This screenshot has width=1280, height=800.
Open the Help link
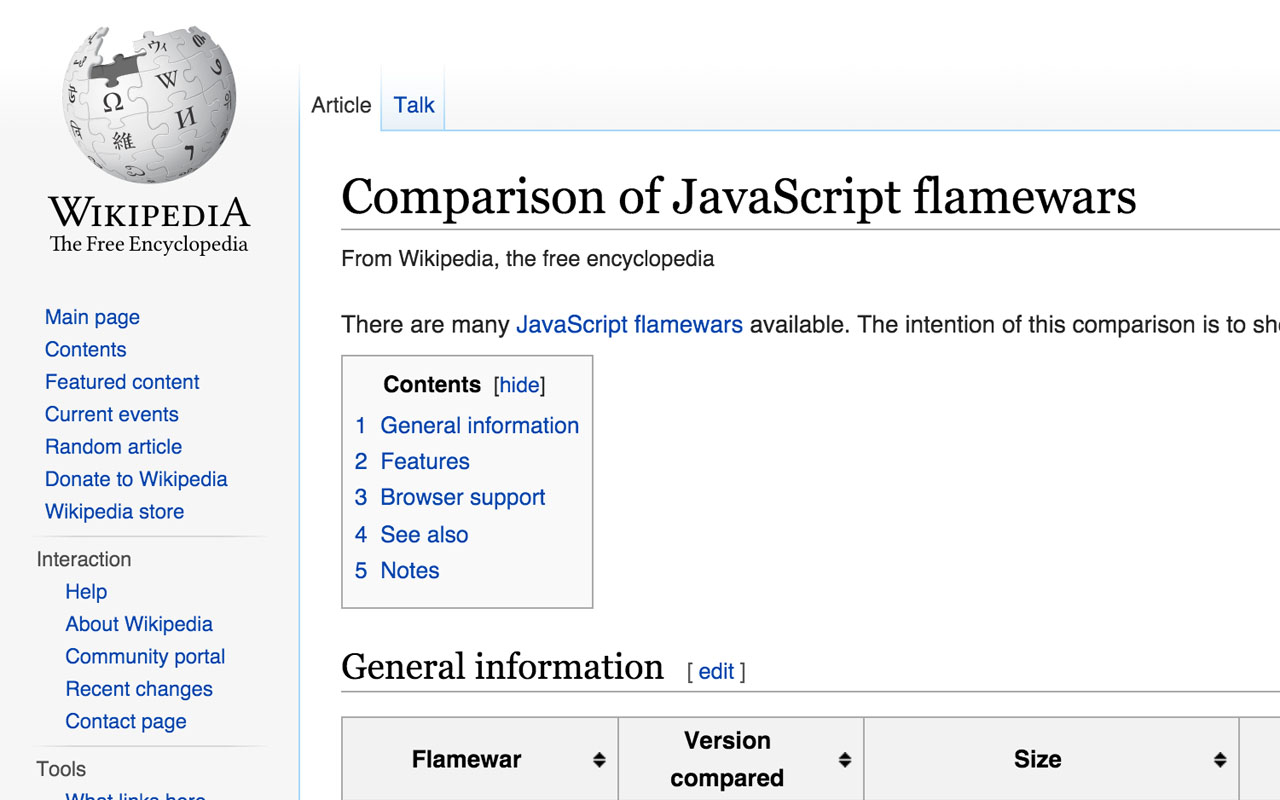[x=86, y=591]
